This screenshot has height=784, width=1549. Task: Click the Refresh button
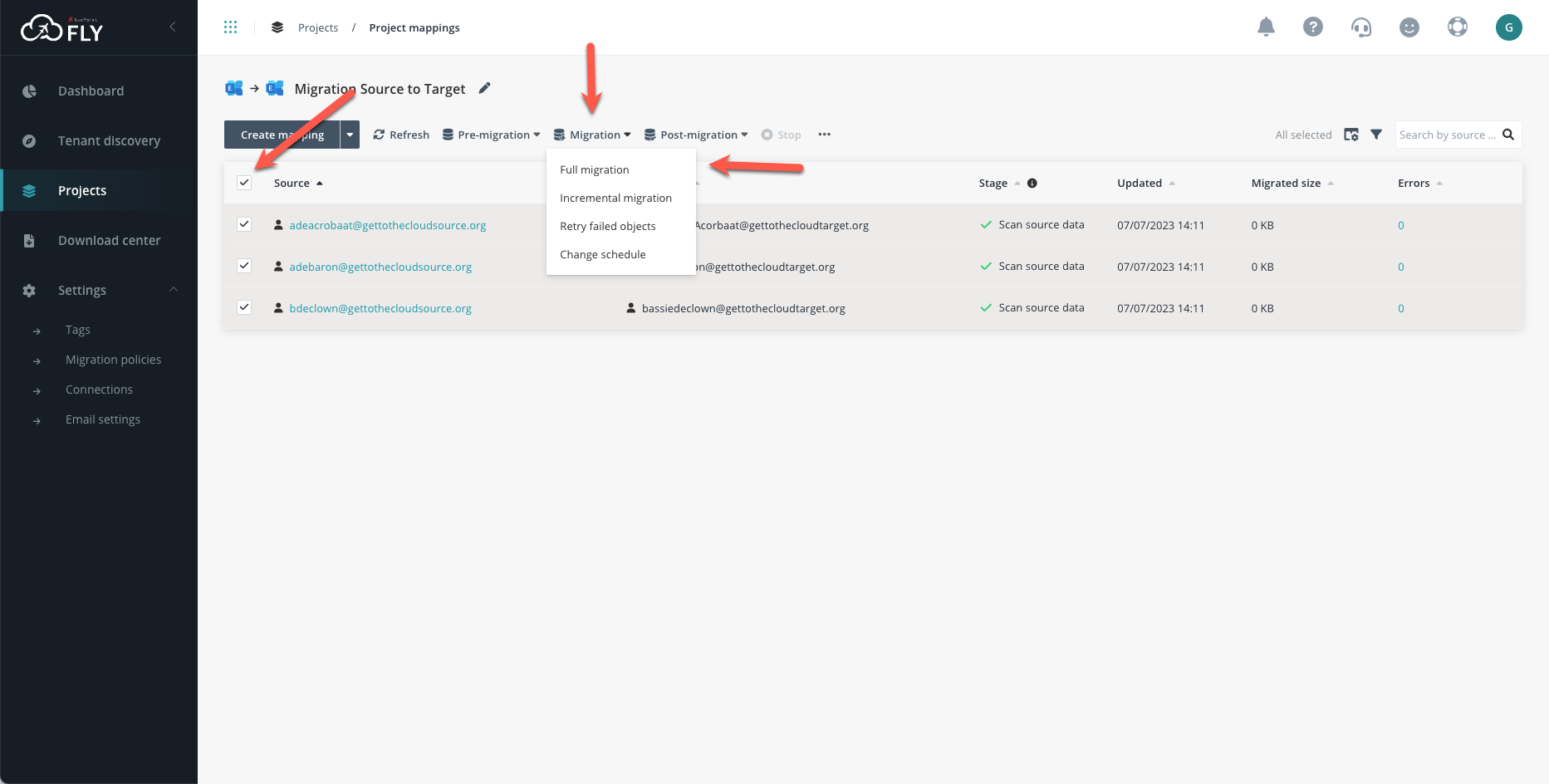click(400, 134)
